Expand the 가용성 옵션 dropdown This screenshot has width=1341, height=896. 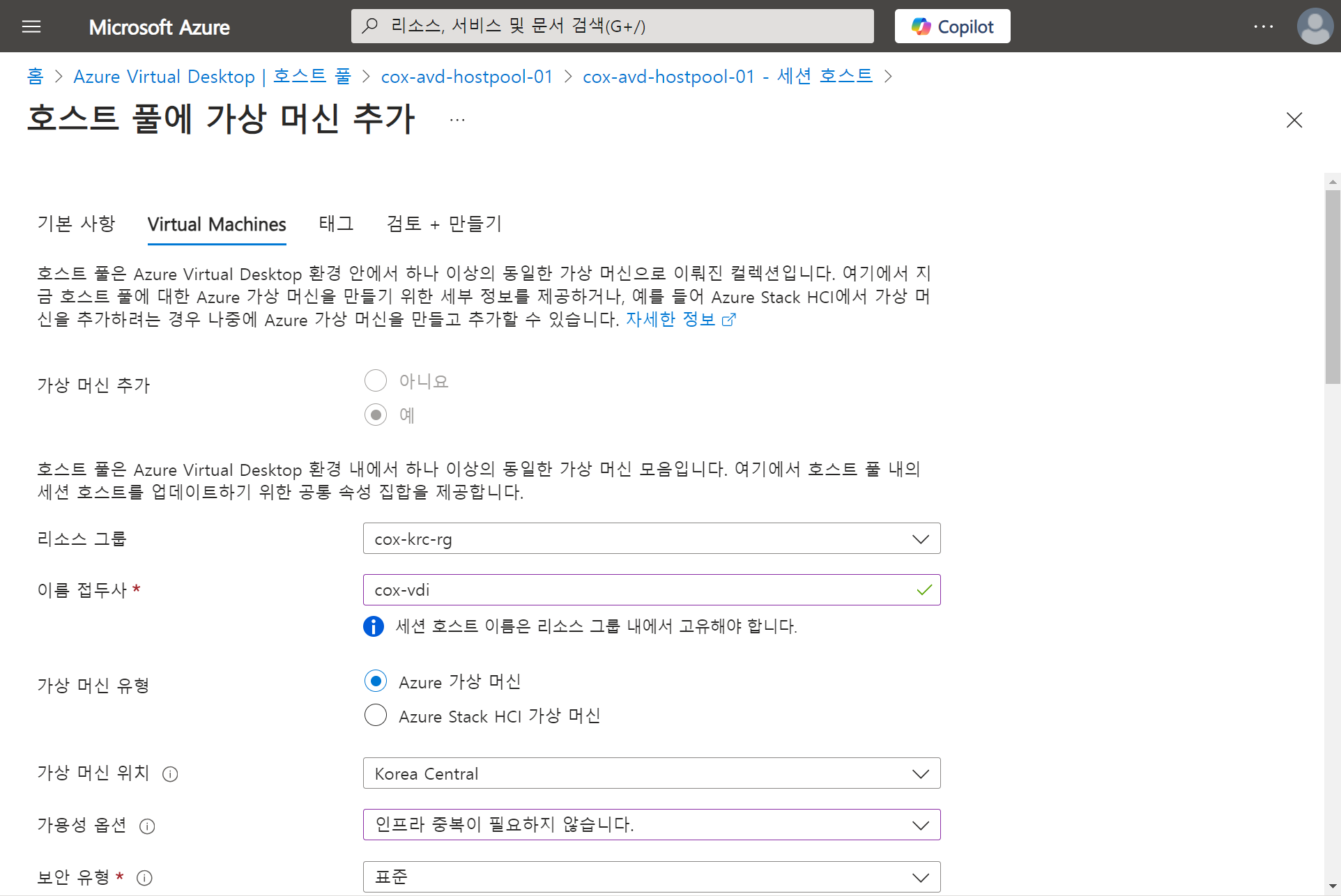click(651, 825)
